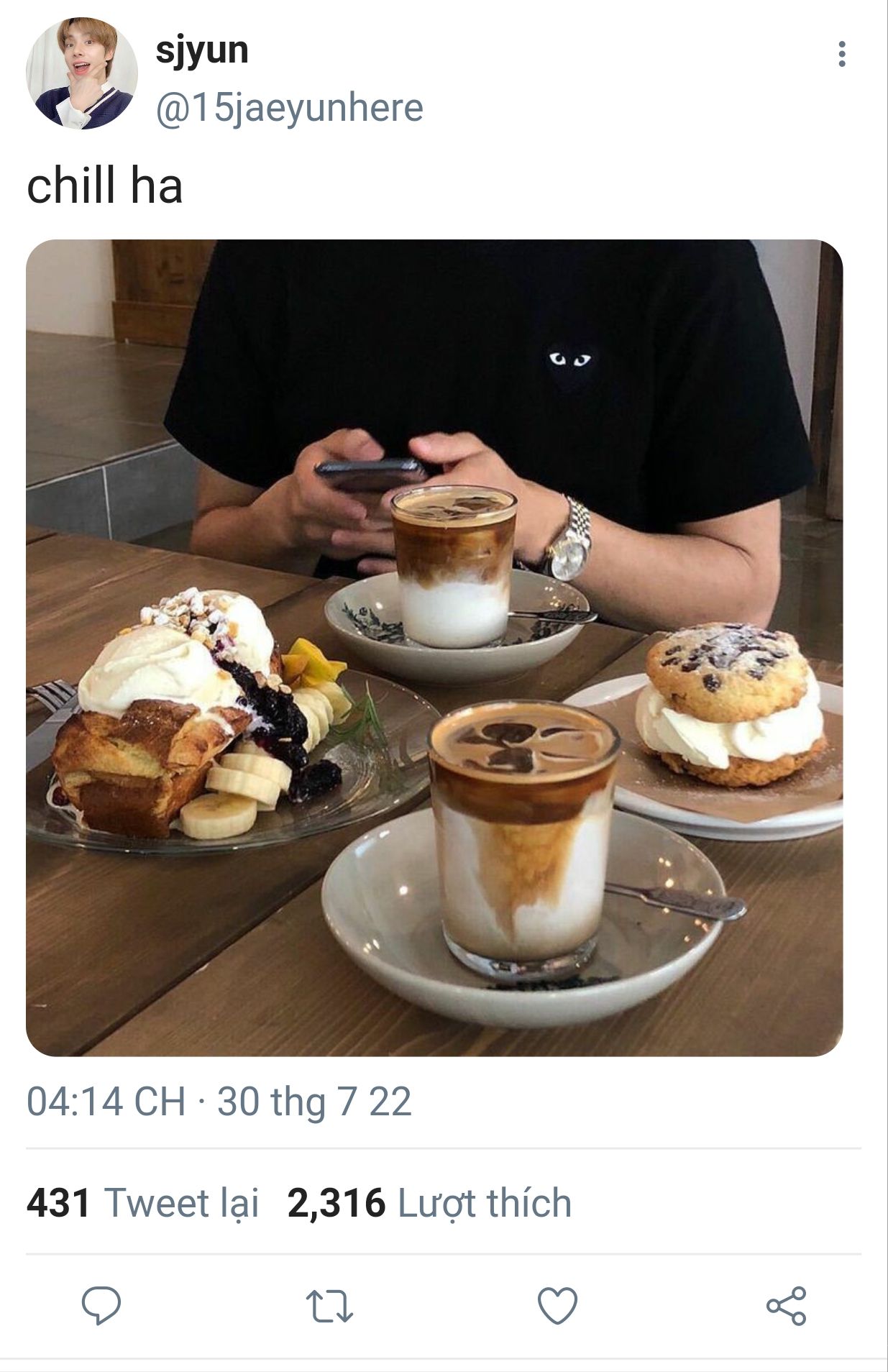Click the reply speech bubble icon
The width and height of the screenshot is (888, 1372).
tap(101, 1306)
